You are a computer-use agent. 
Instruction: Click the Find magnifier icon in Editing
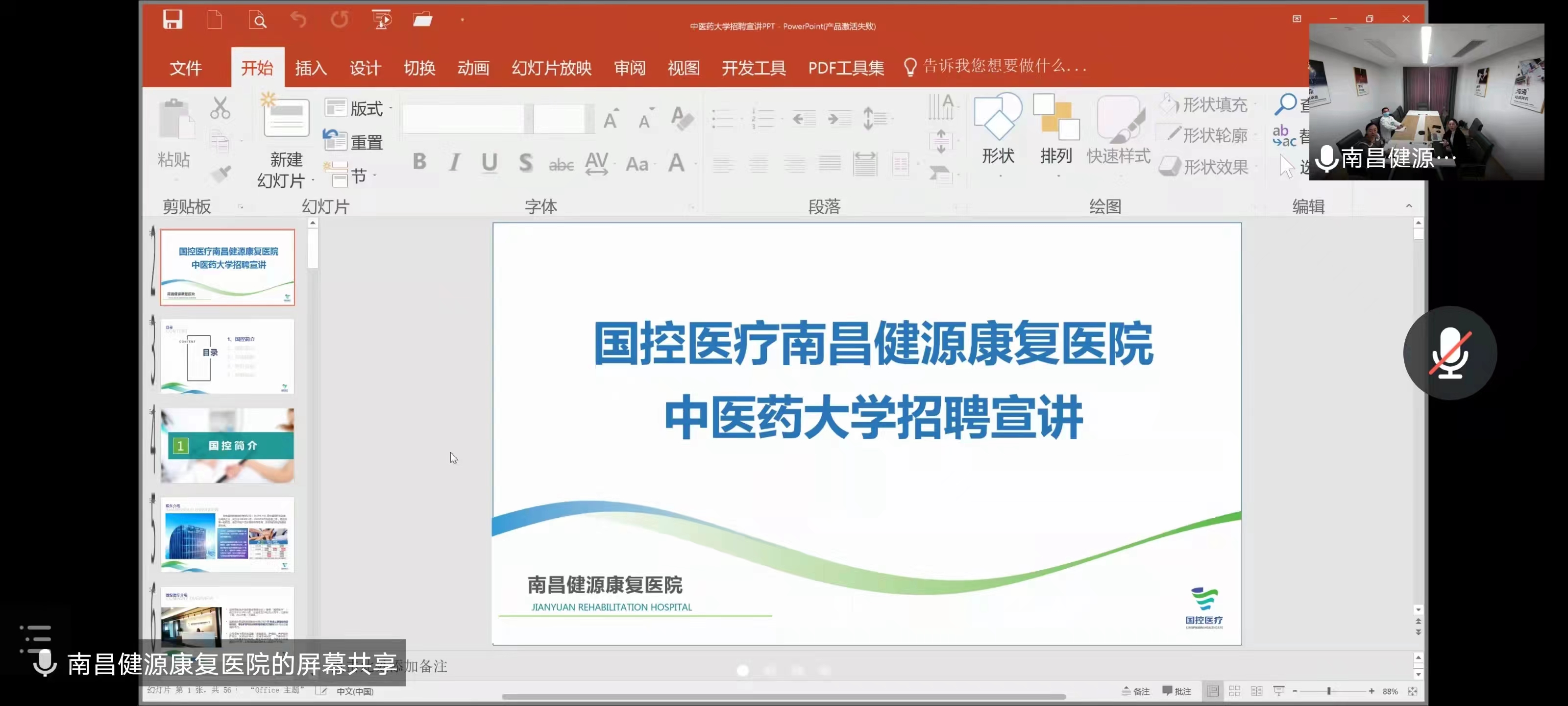click(x=1286, y=103)
